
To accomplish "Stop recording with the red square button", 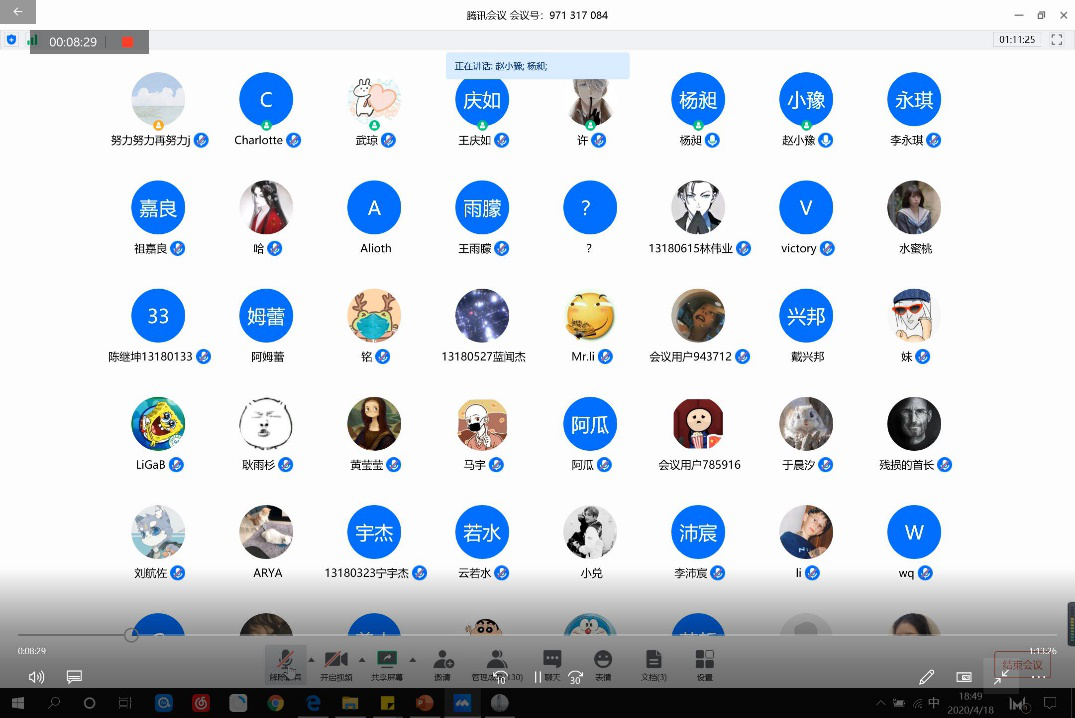I will [x=127, y=42].
